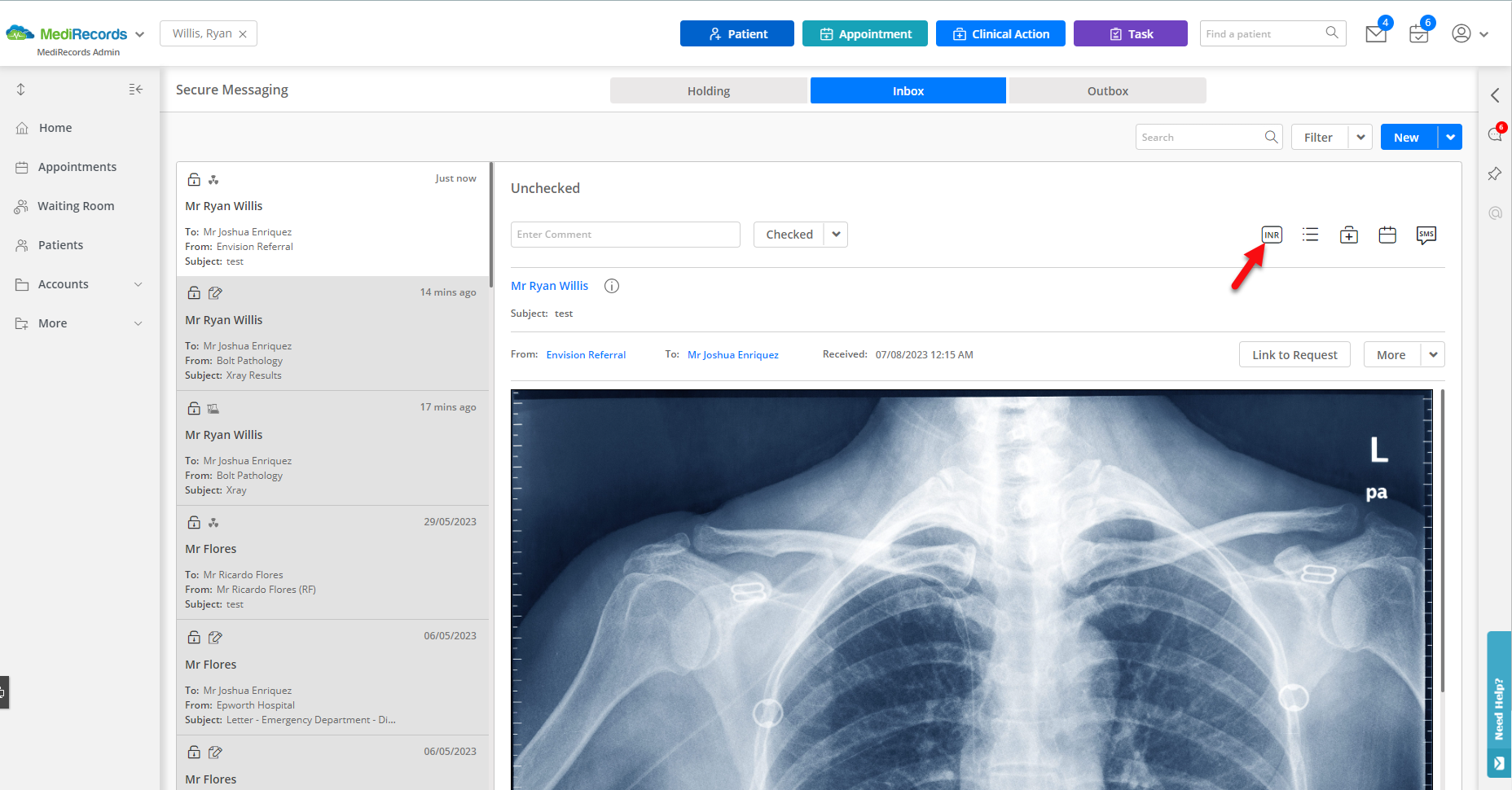Click the More button in message header

coord(1391,354)
